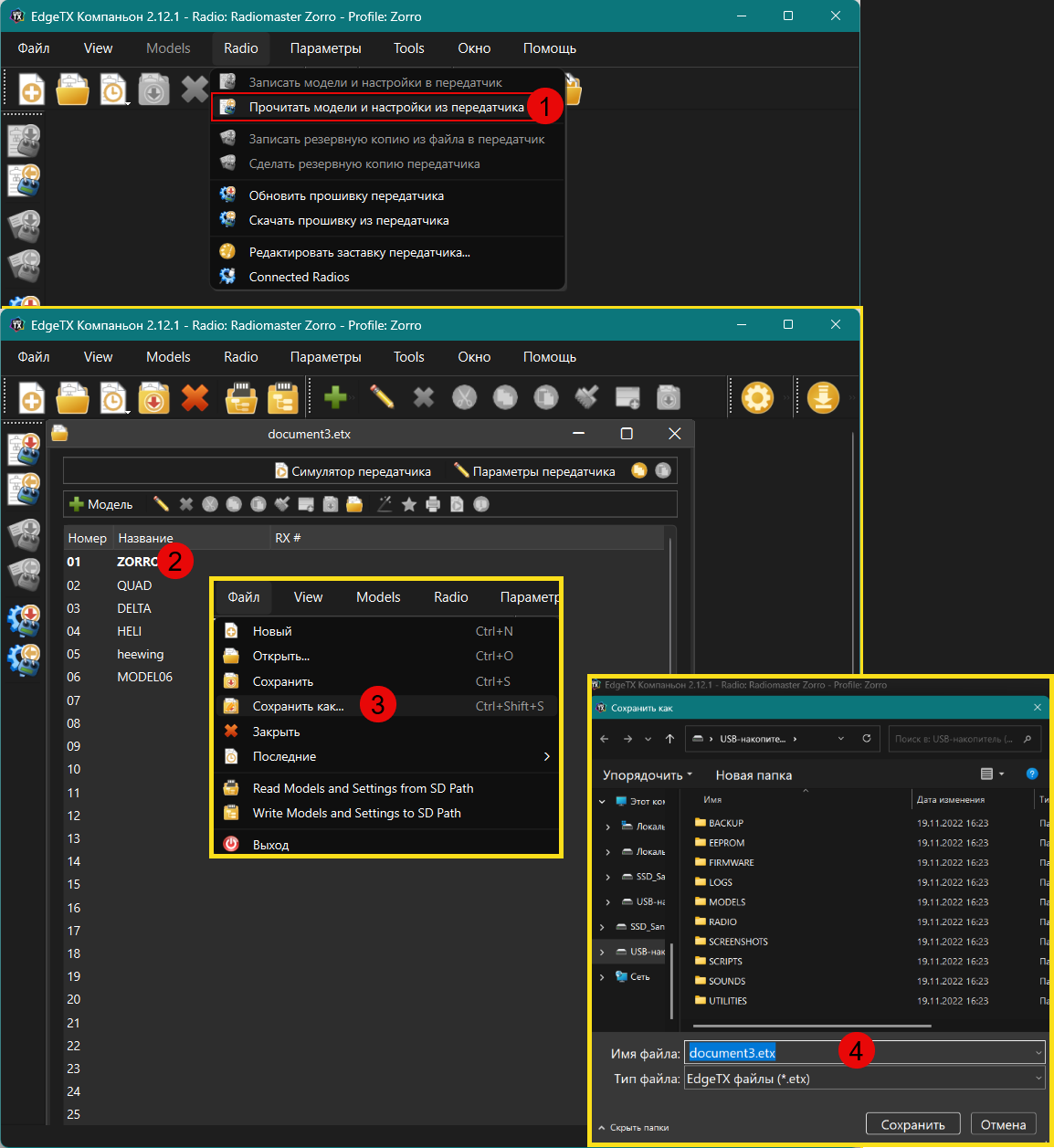Image resolution: width=1054 pixels, height=1148 pixels.
Task: Click the large pencil edit icon in the main toolbar
Action: (382, 397)
